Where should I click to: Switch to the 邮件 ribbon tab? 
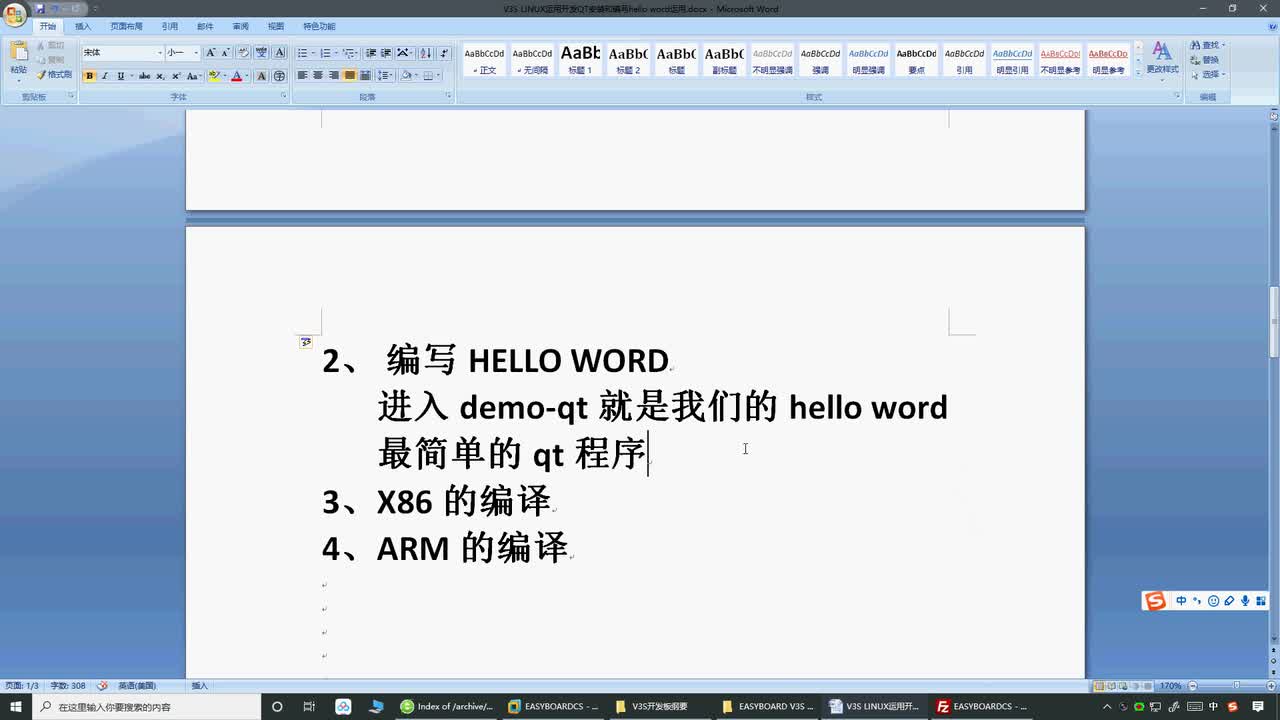(205, 27)
